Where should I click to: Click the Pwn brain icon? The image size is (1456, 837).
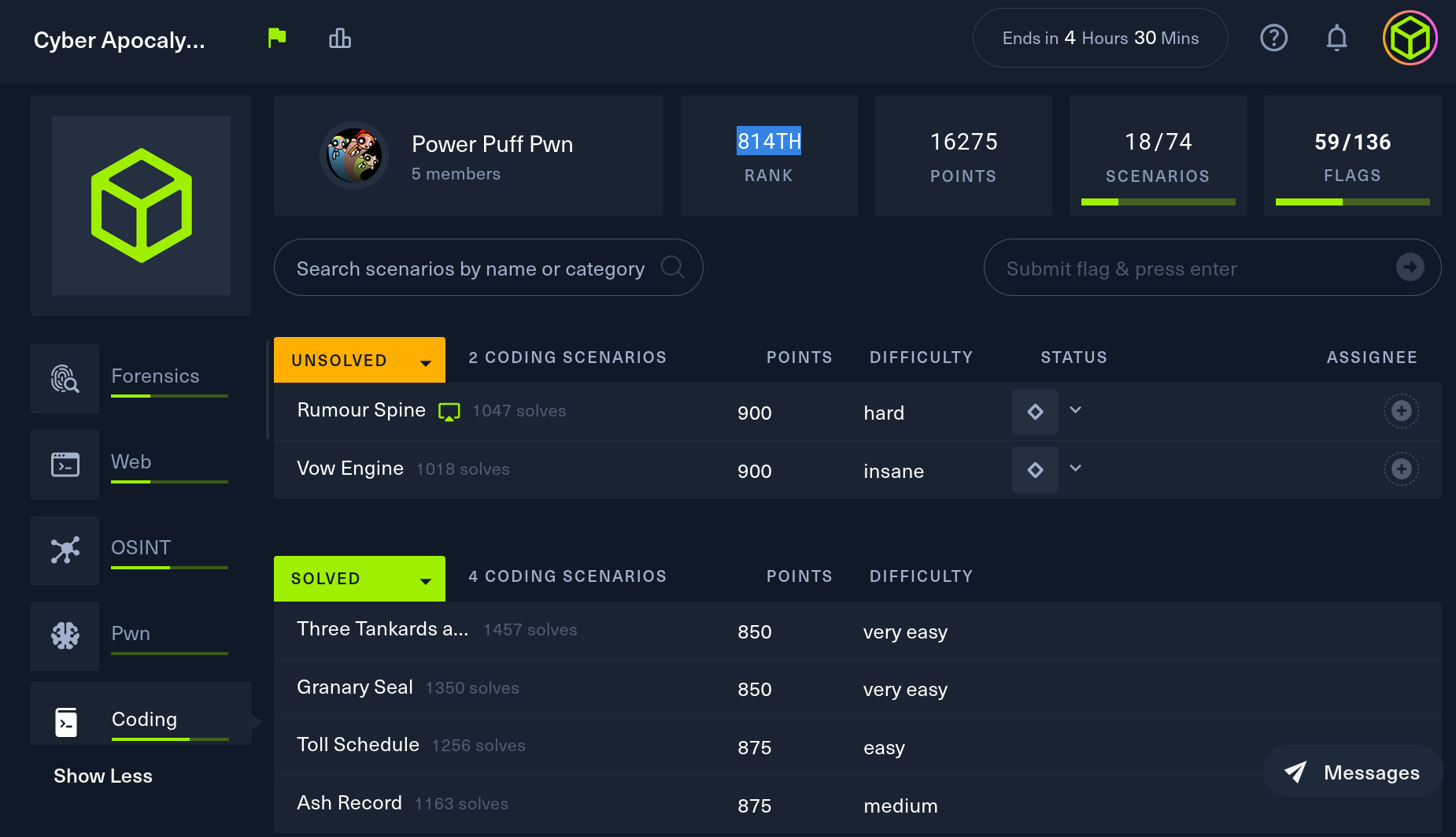click(x=65, y=636)
